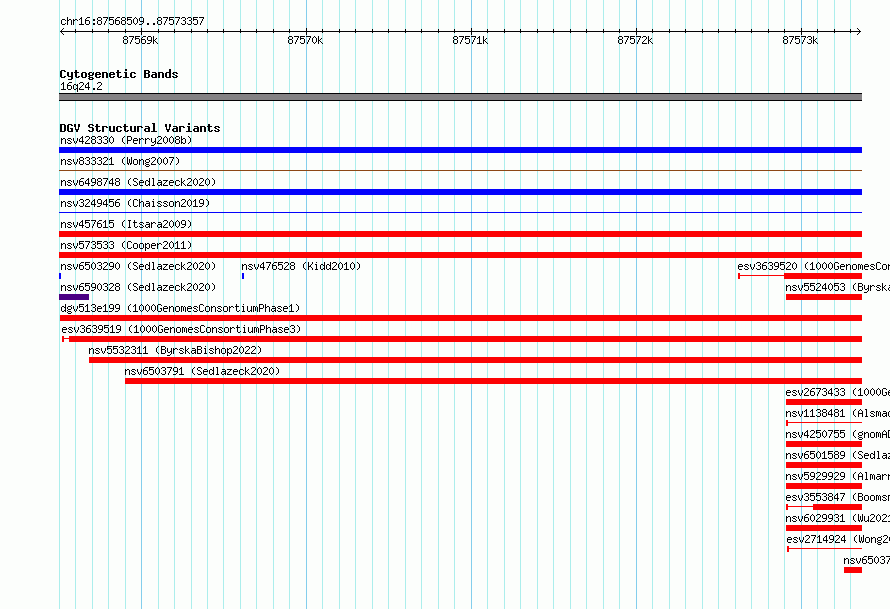Click the 16q24.2 band label

tap(81, 86)
